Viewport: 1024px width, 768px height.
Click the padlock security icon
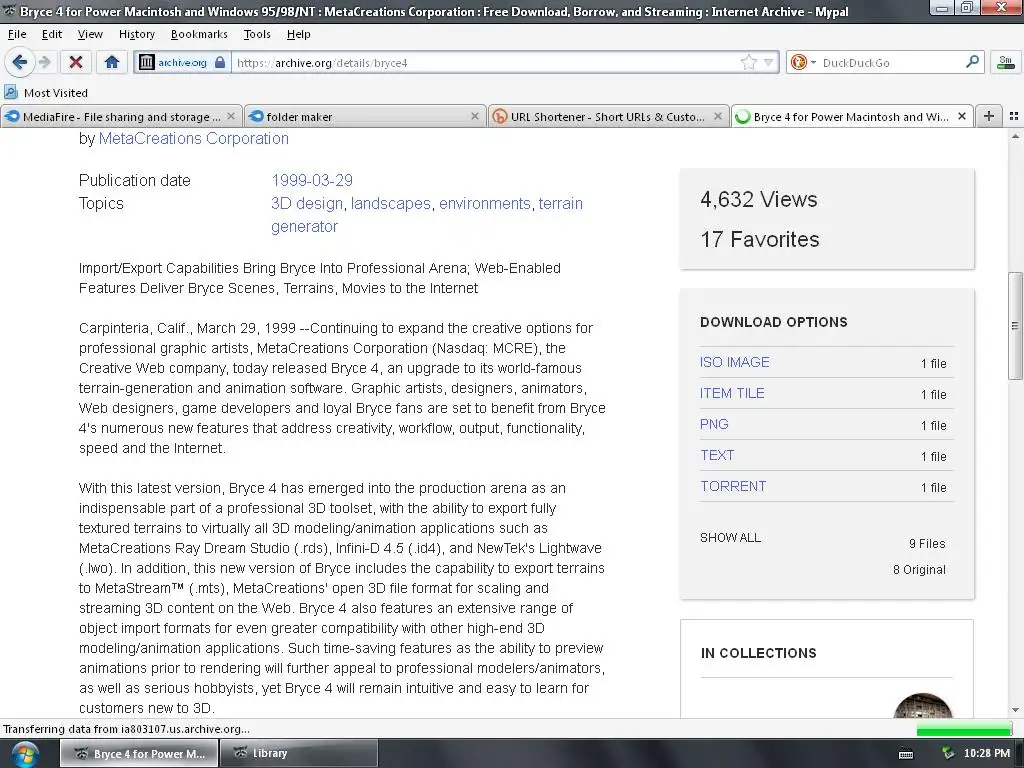coord(220,62)
